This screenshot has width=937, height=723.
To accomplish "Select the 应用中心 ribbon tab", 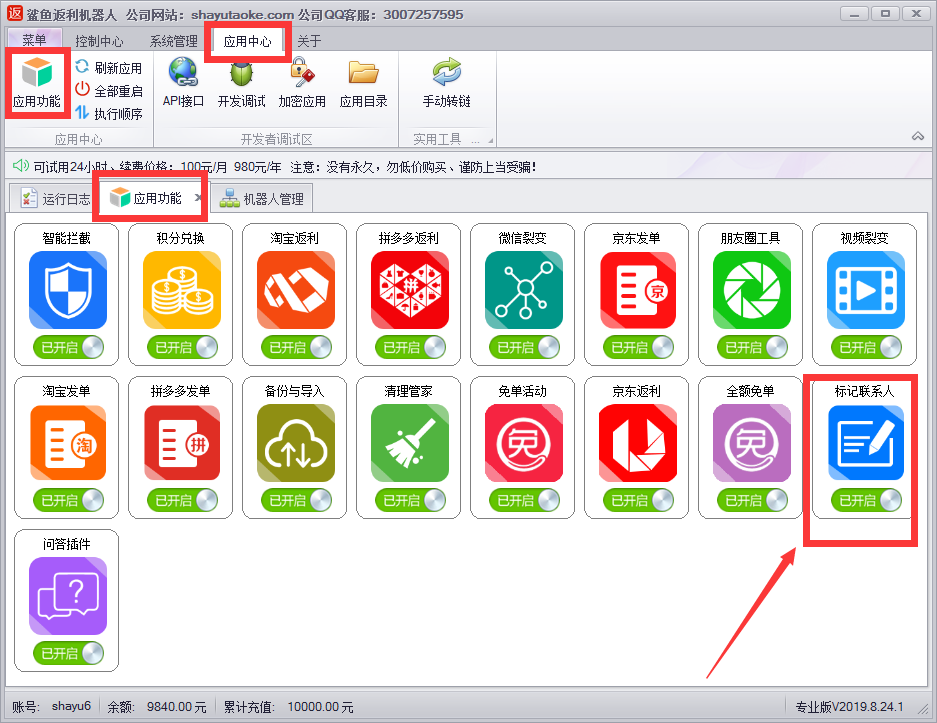I will point(247,41).
